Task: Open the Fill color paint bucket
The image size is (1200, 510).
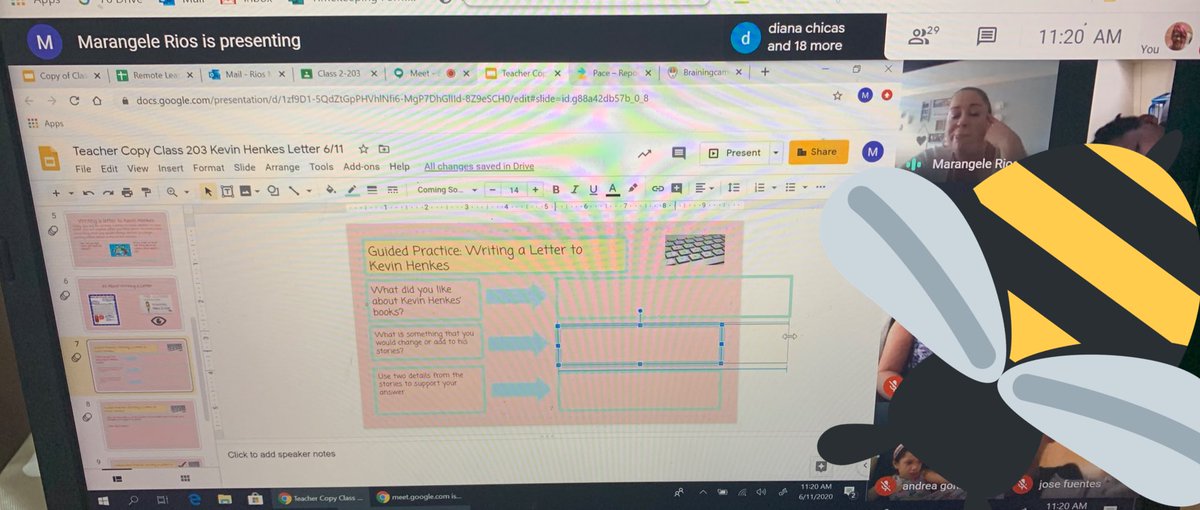Action: 331,190
